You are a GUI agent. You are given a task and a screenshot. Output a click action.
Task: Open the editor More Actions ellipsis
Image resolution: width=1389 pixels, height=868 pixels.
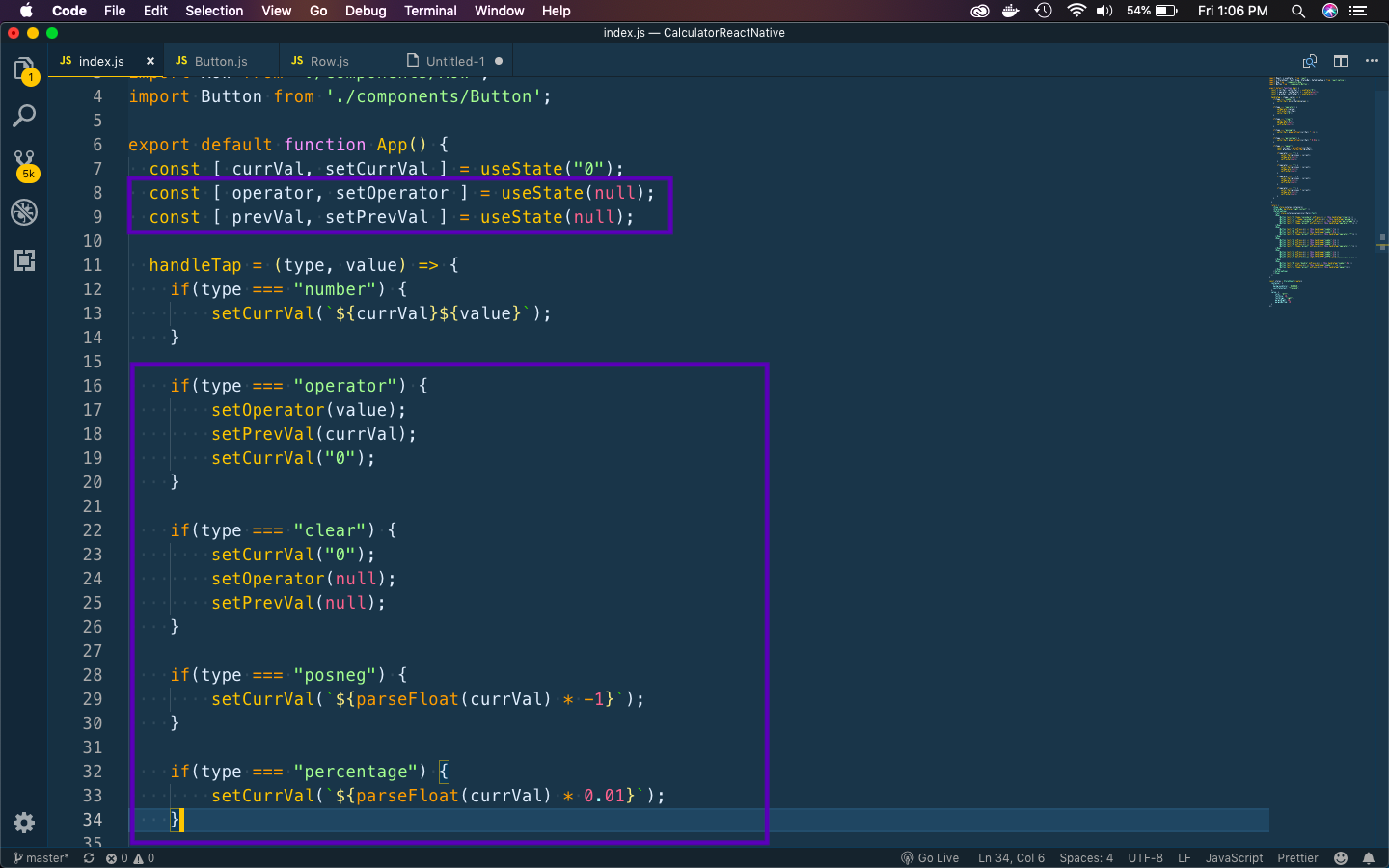point(1372,61)
